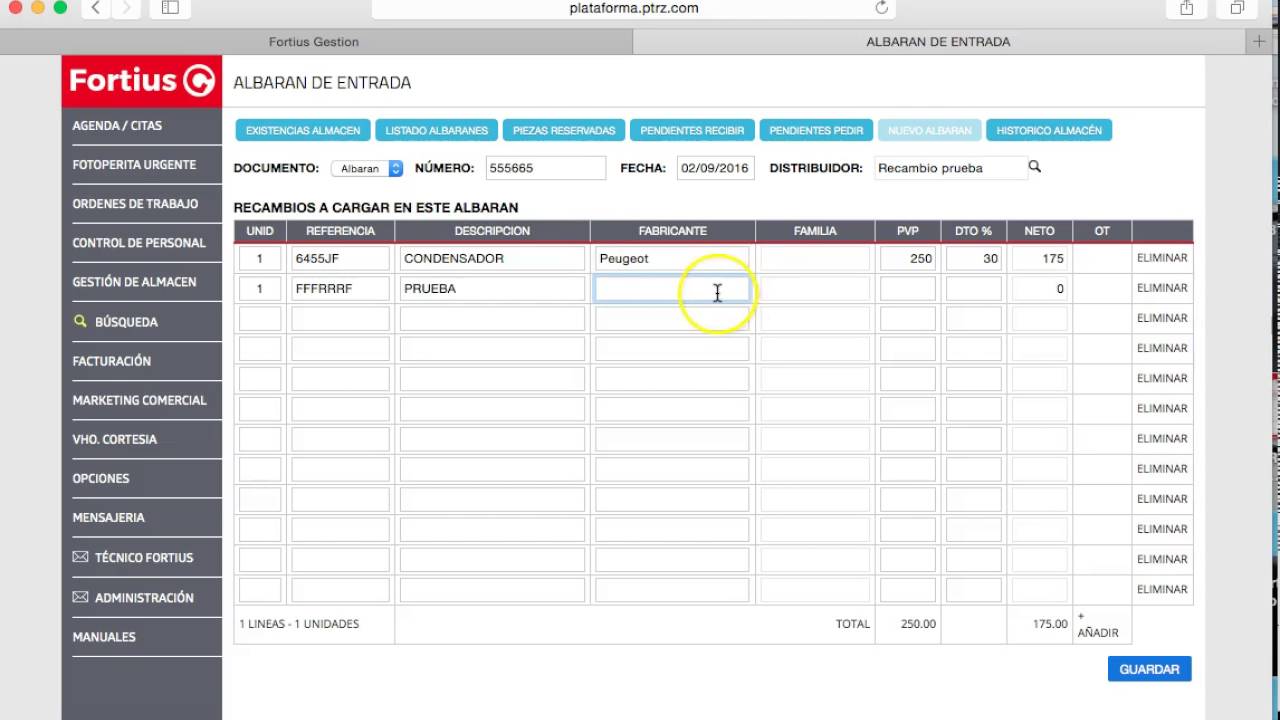
Task: Click the FECHA field 02/09/2016
Action: (x=715, y=168)
